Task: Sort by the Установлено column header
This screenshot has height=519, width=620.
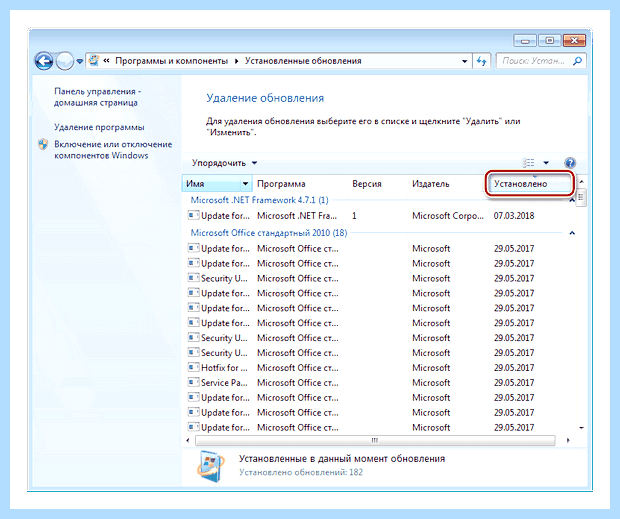Action: tap(529, 184)
